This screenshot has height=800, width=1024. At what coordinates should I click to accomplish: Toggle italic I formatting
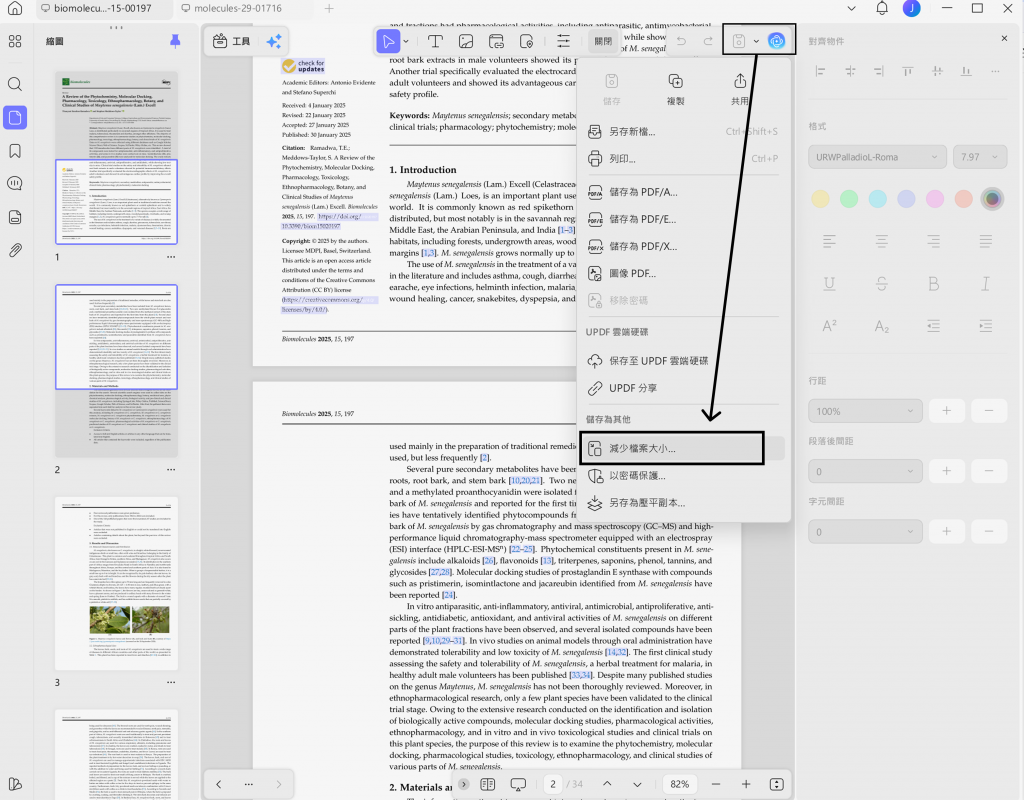(985, 283)
